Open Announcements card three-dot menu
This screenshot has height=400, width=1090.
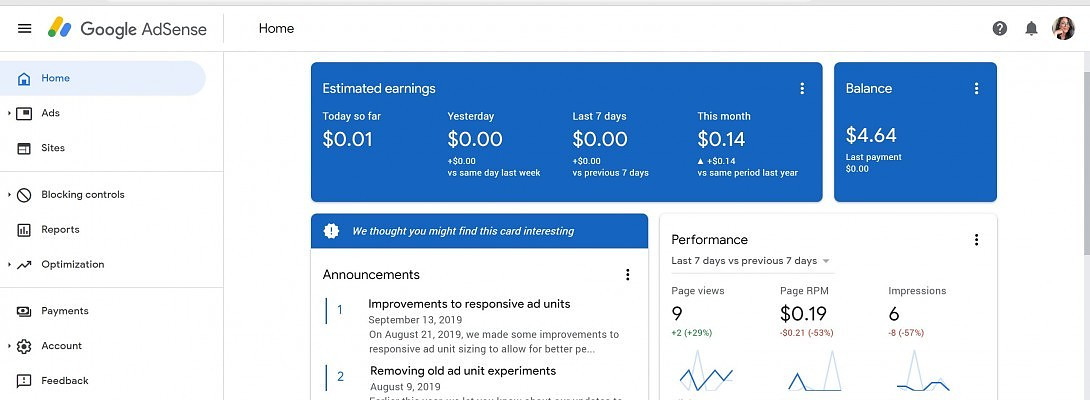coord(628,275)
